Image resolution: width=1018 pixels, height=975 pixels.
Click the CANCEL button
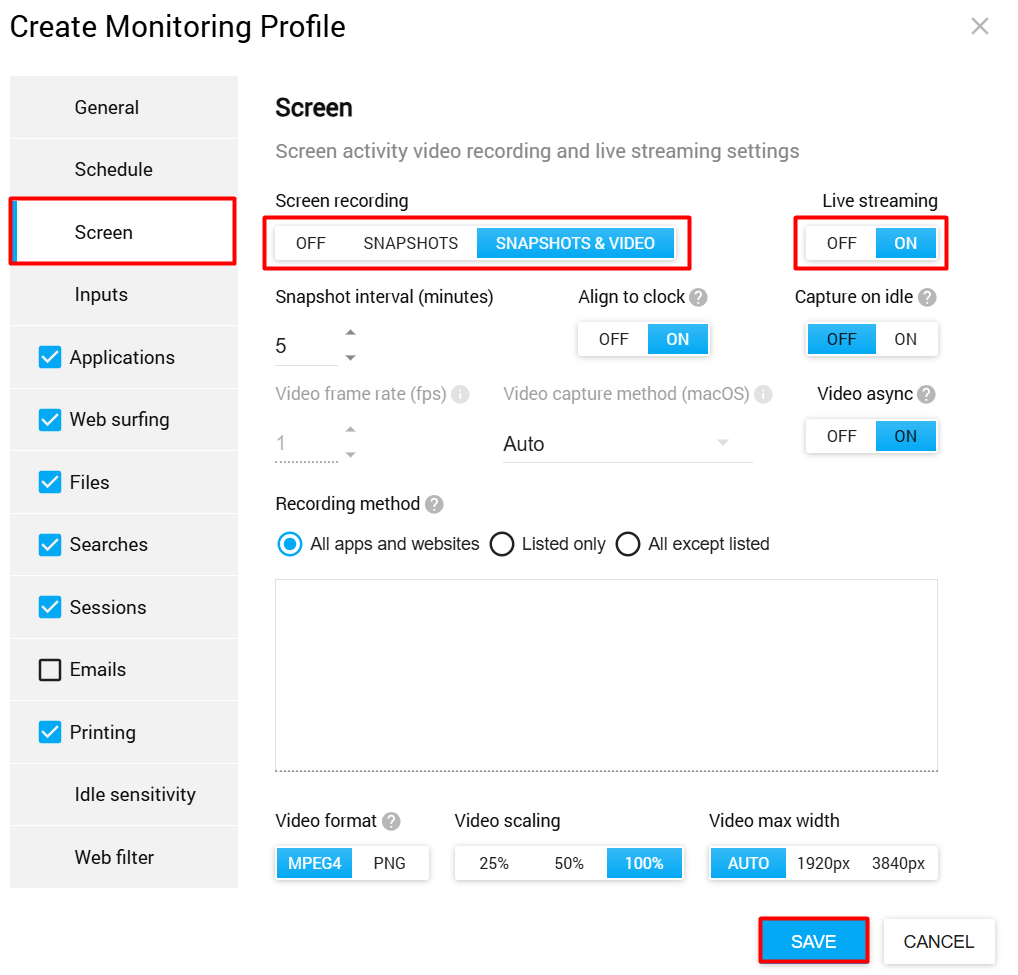938,941
